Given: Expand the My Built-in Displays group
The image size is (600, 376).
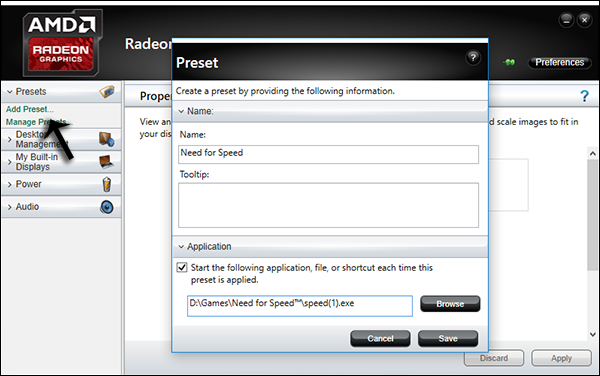Looking at the screenshot, I should 10,162.
